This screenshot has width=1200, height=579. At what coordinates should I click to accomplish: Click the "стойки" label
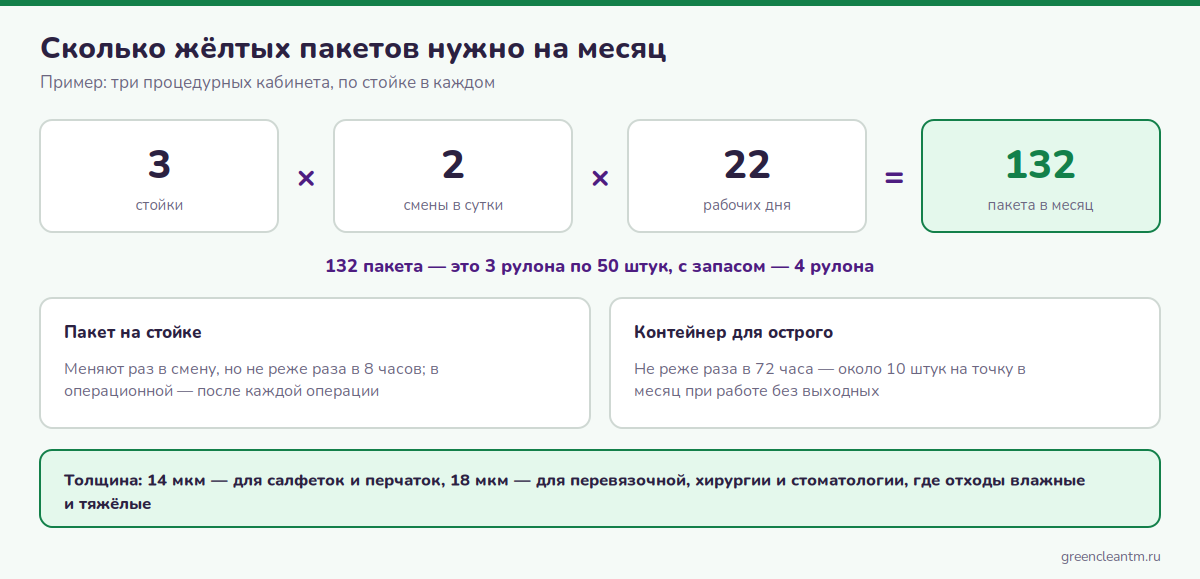(159, 205)
